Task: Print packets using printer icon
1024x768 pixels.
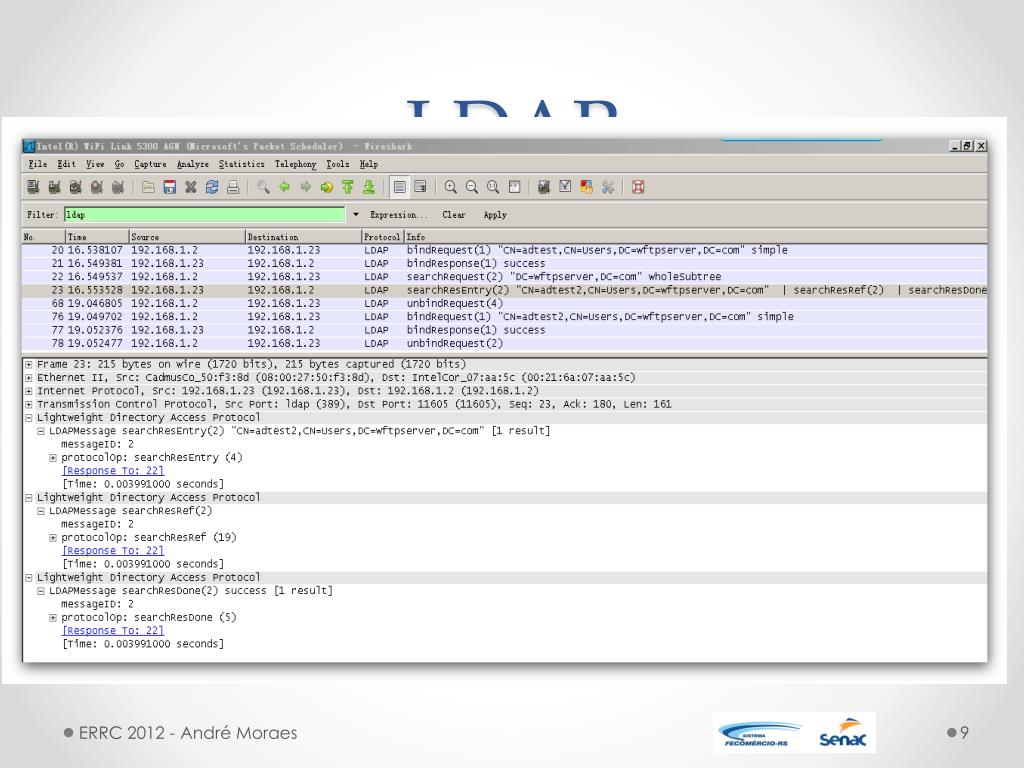Action: click(x=233, y=187)
